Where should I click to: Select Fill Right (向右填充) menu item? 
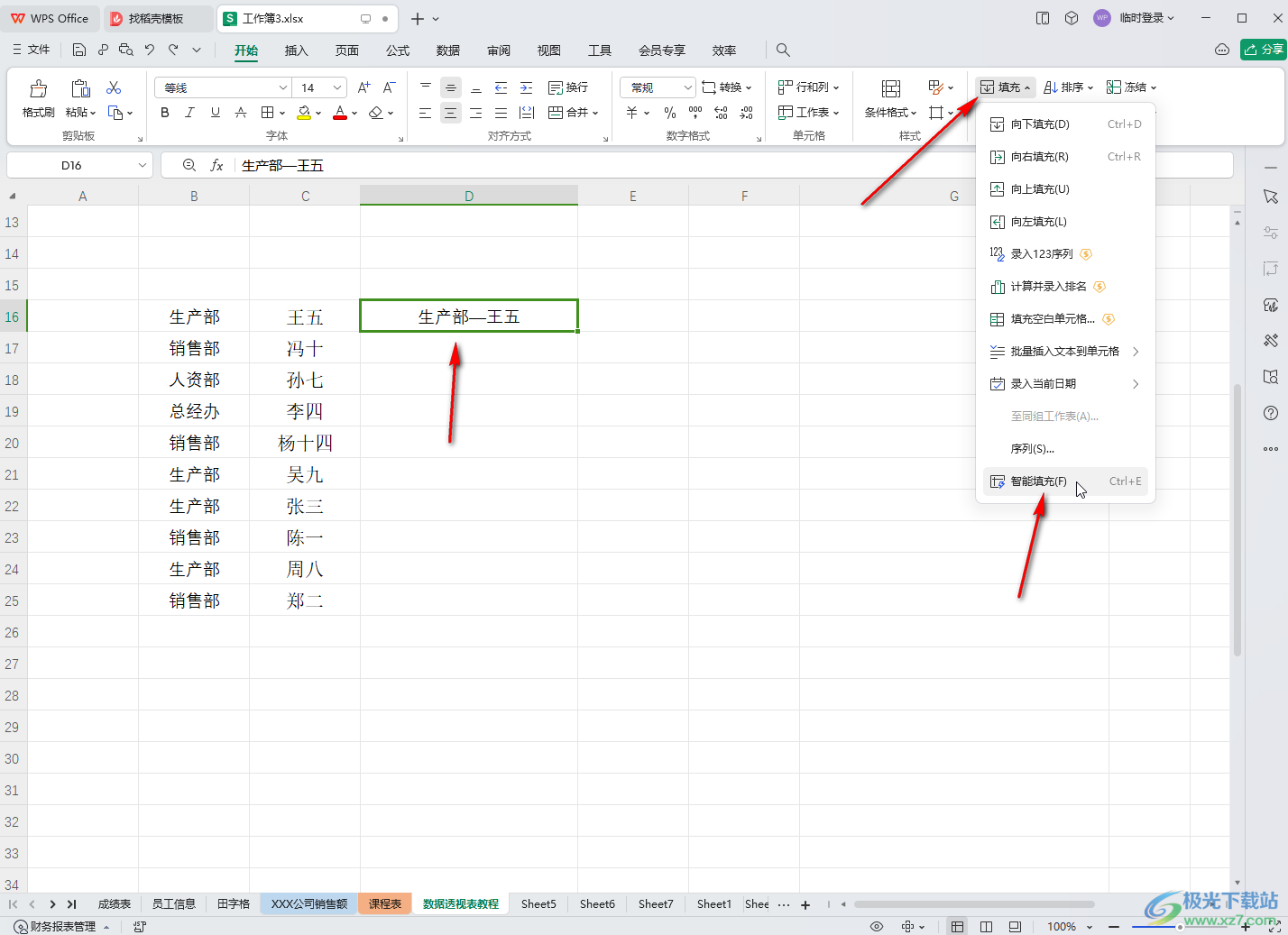pyautogui.click(x=1066, y=157)
